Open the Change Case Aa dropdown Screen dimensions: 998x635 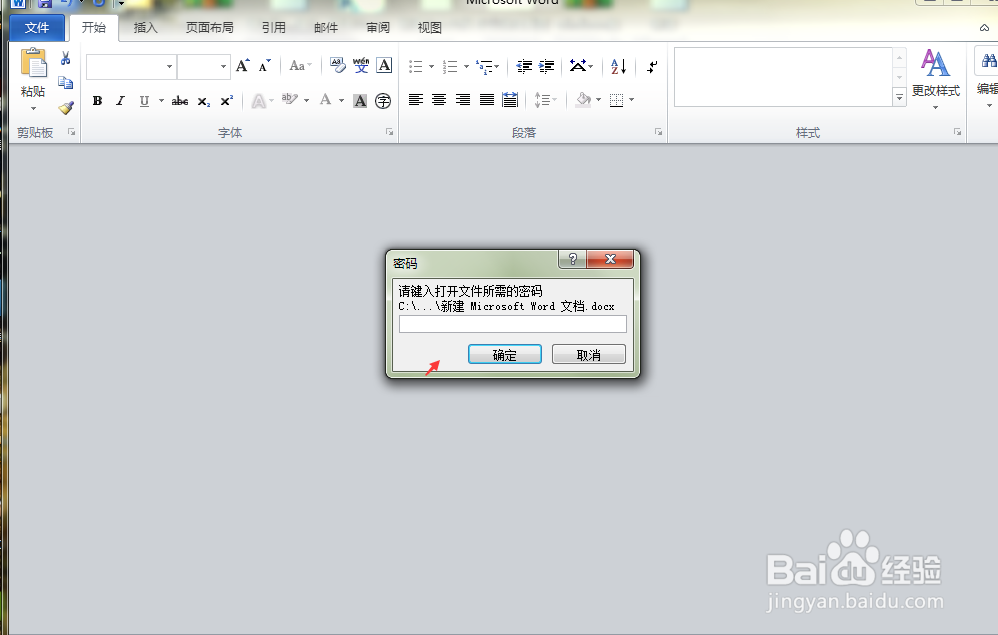click(300, 66)
